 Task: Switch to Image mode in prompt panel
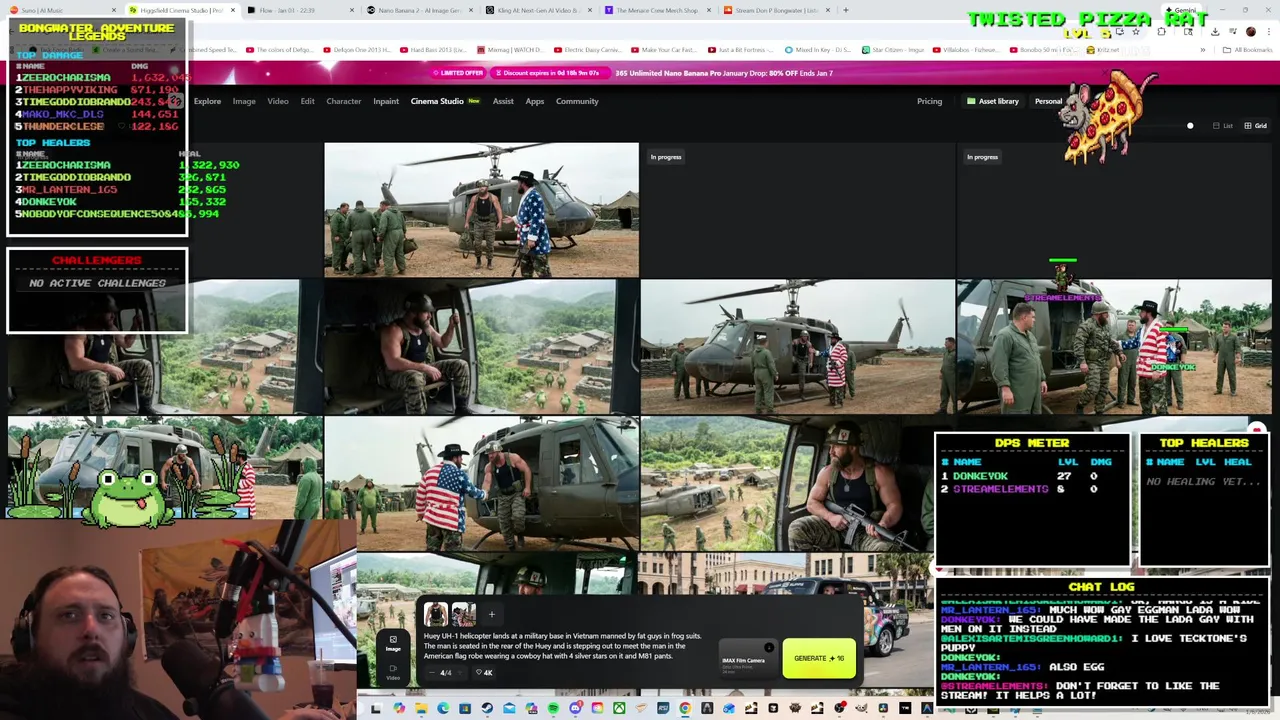pos(393,644)
